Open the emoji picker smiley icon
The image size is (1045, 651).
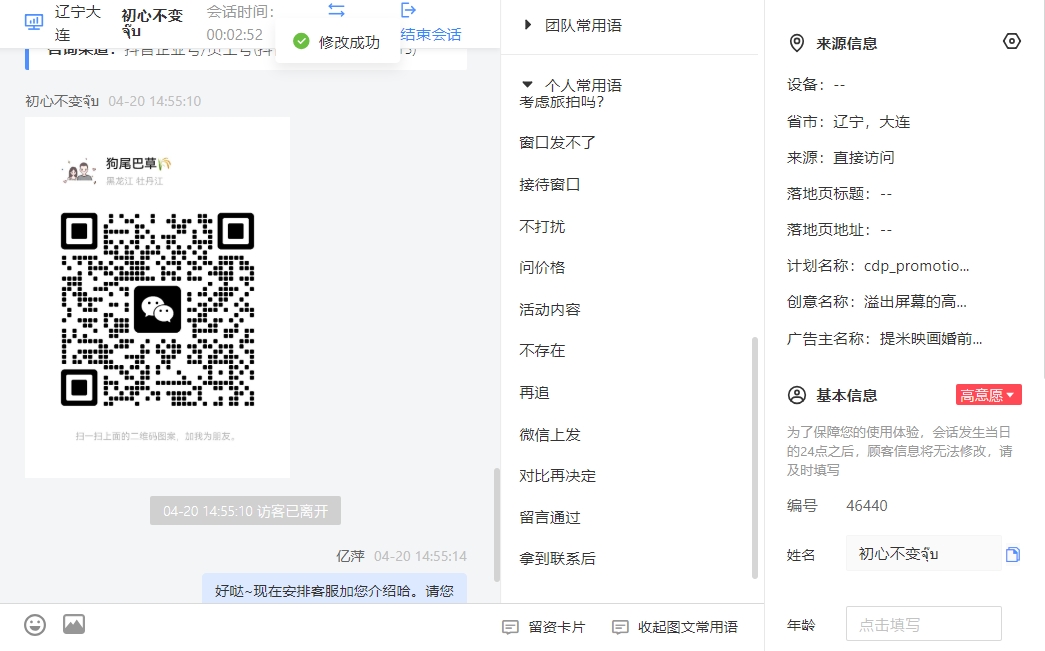point(35,625)
